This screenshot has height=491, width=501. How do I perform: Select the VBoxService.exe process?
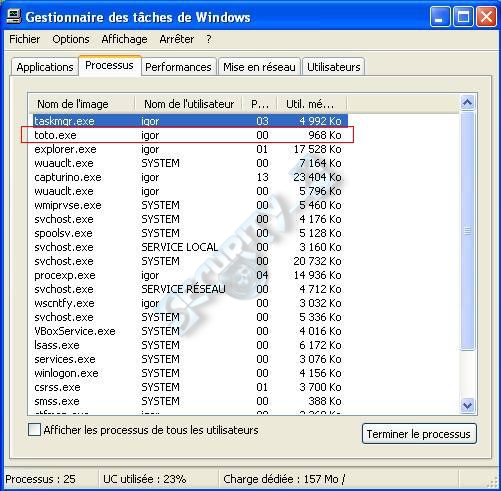click(x=190, y=331)
